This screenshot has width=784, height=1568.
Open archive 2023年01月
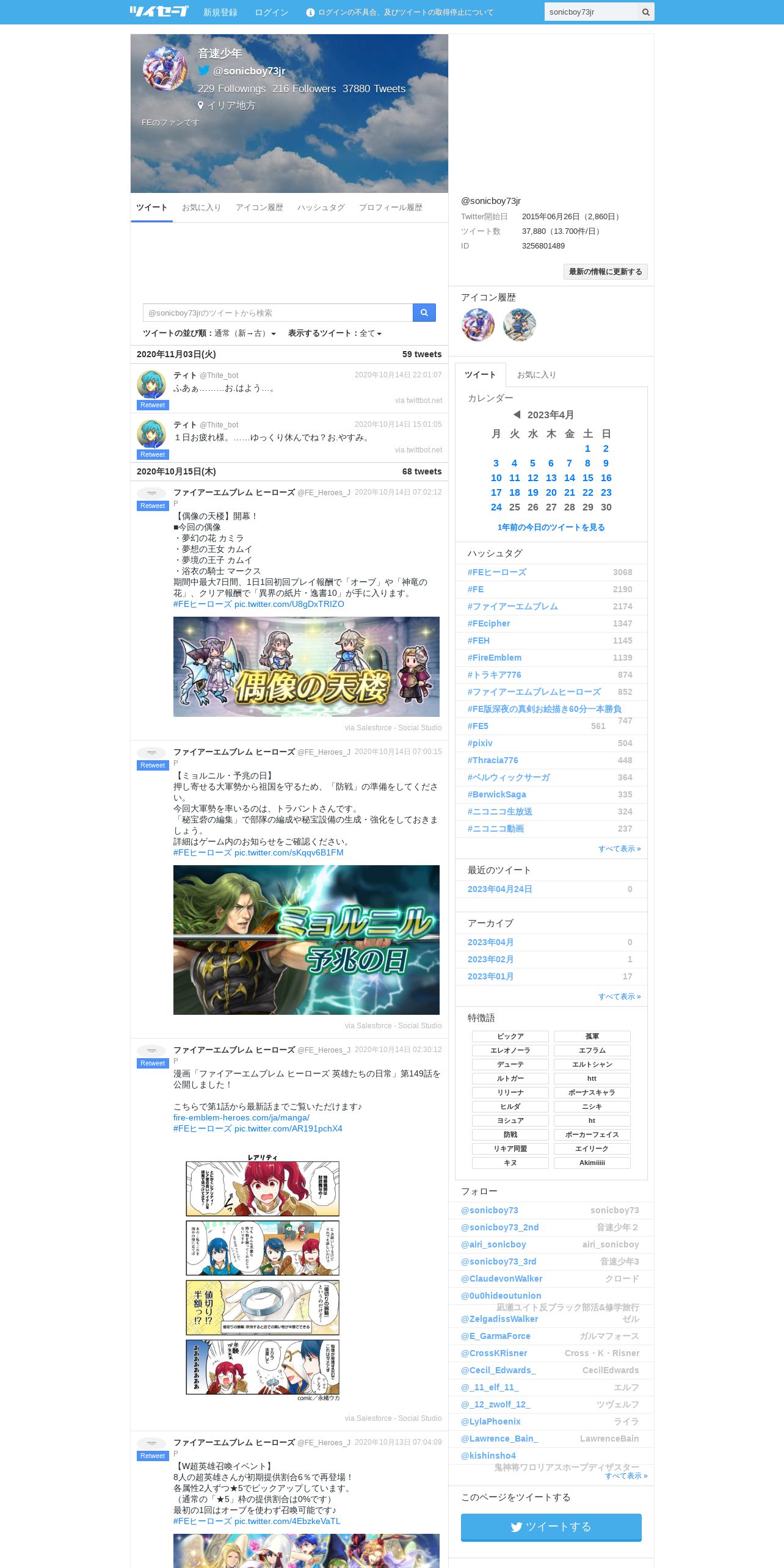click(490, 976)
